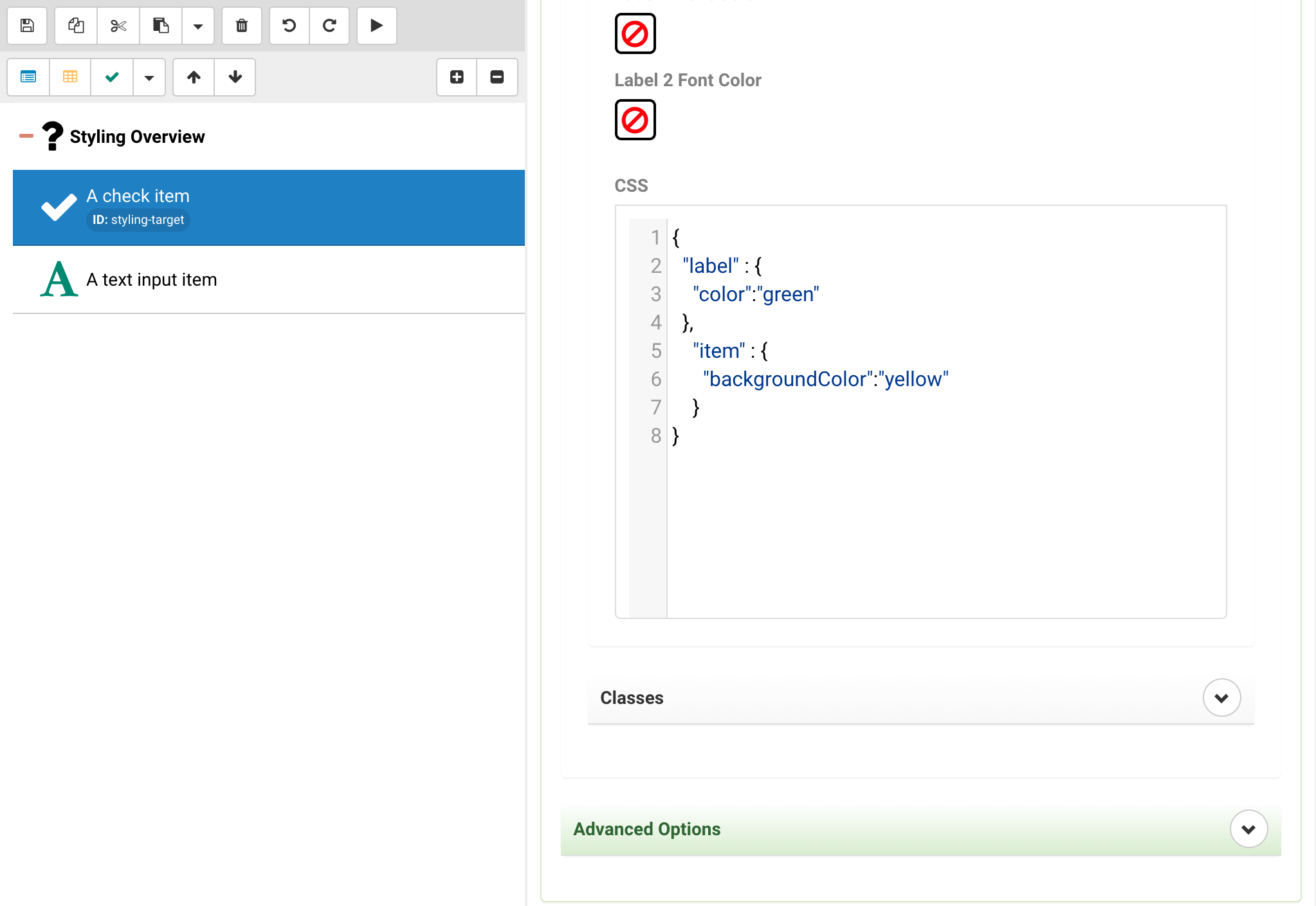Switch to form view icon
Screen dimensions: 1316x906
click(28, 77)
